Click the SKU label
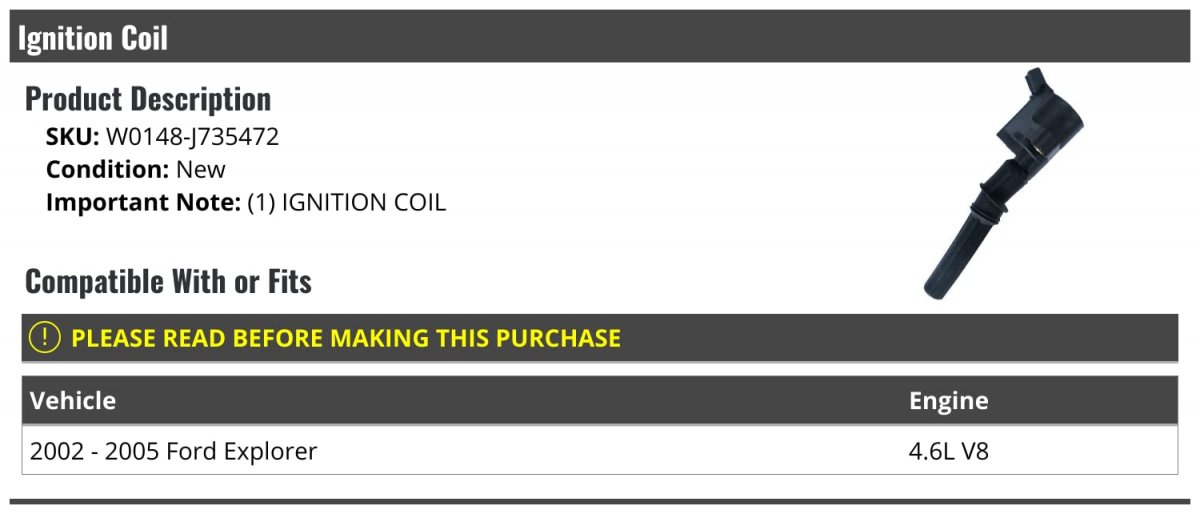The width and height of the screenshot is (1200, 514). pos(73,137)
